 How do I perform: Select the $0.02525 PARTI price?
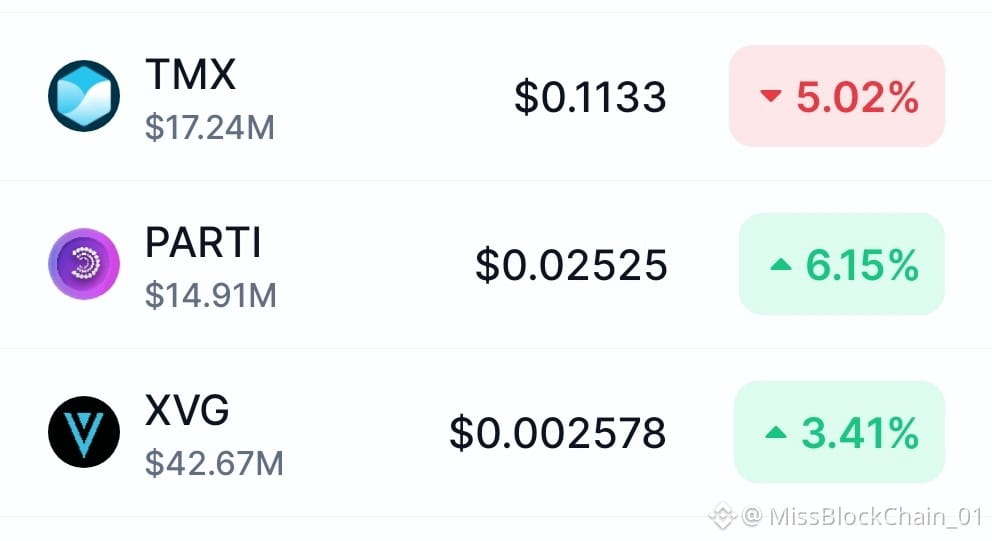click(x=571, y=264)
